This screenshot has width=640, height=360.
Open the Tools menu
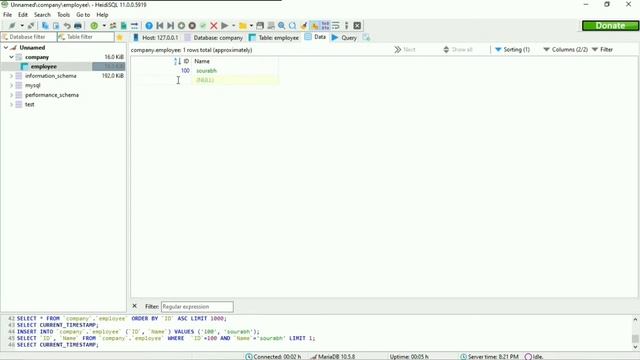coord(63,15)
